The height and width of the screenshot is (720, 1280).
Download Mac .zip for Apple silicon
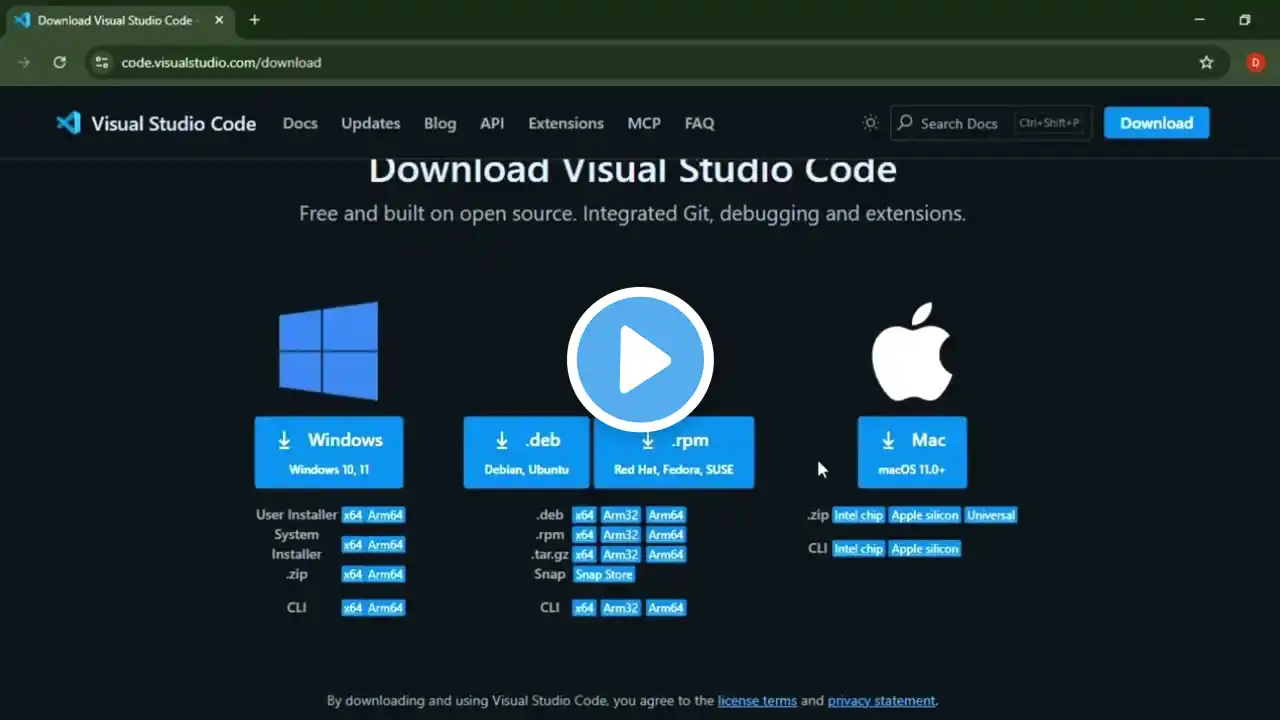pyautogui.click(x=925, y=516)
